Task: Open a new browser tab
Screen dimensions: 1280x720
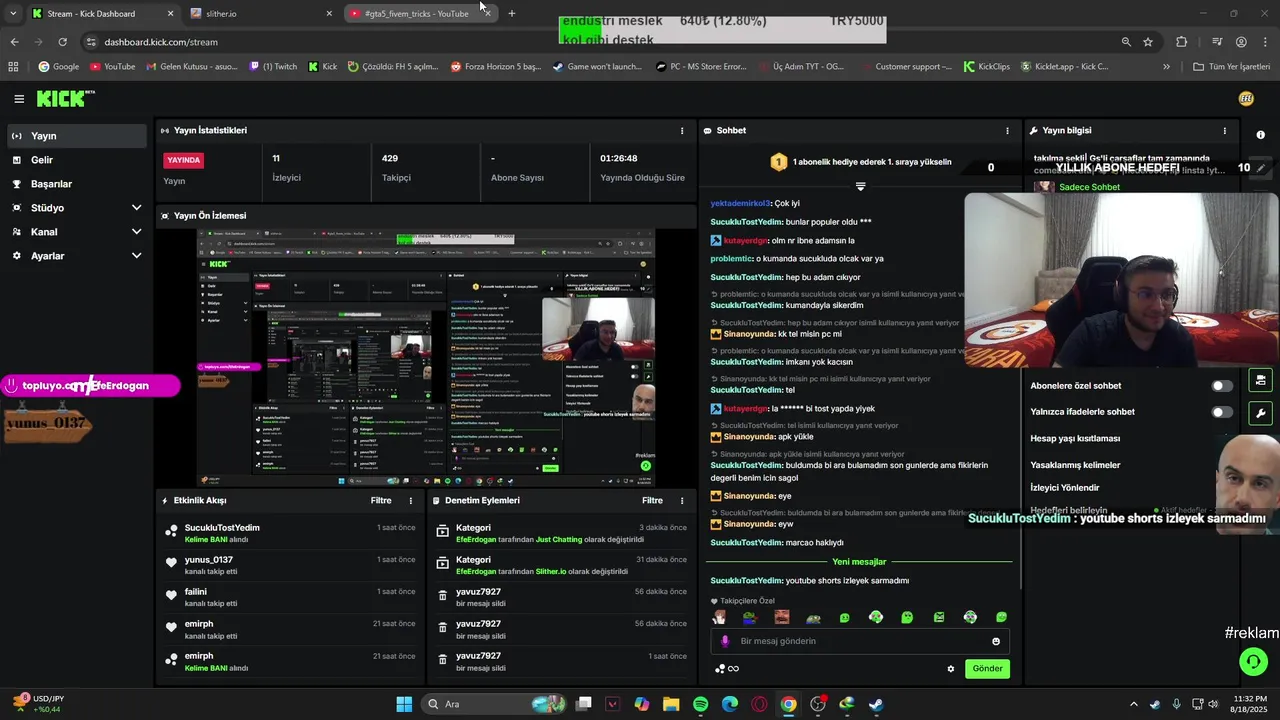Action: pyautogui.click(x=512, y=14)
